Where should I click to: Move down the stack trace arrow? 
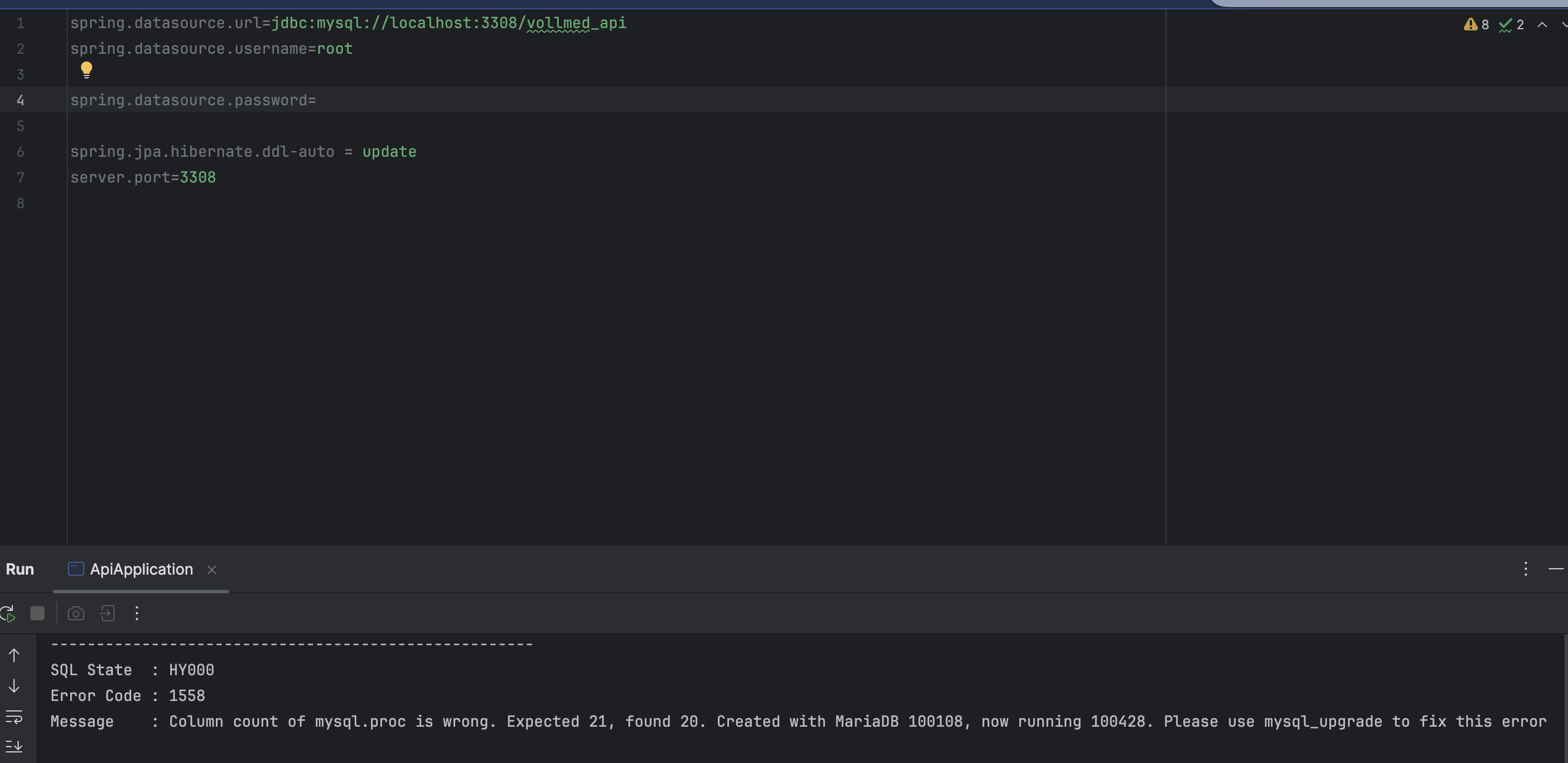(14, 686)
